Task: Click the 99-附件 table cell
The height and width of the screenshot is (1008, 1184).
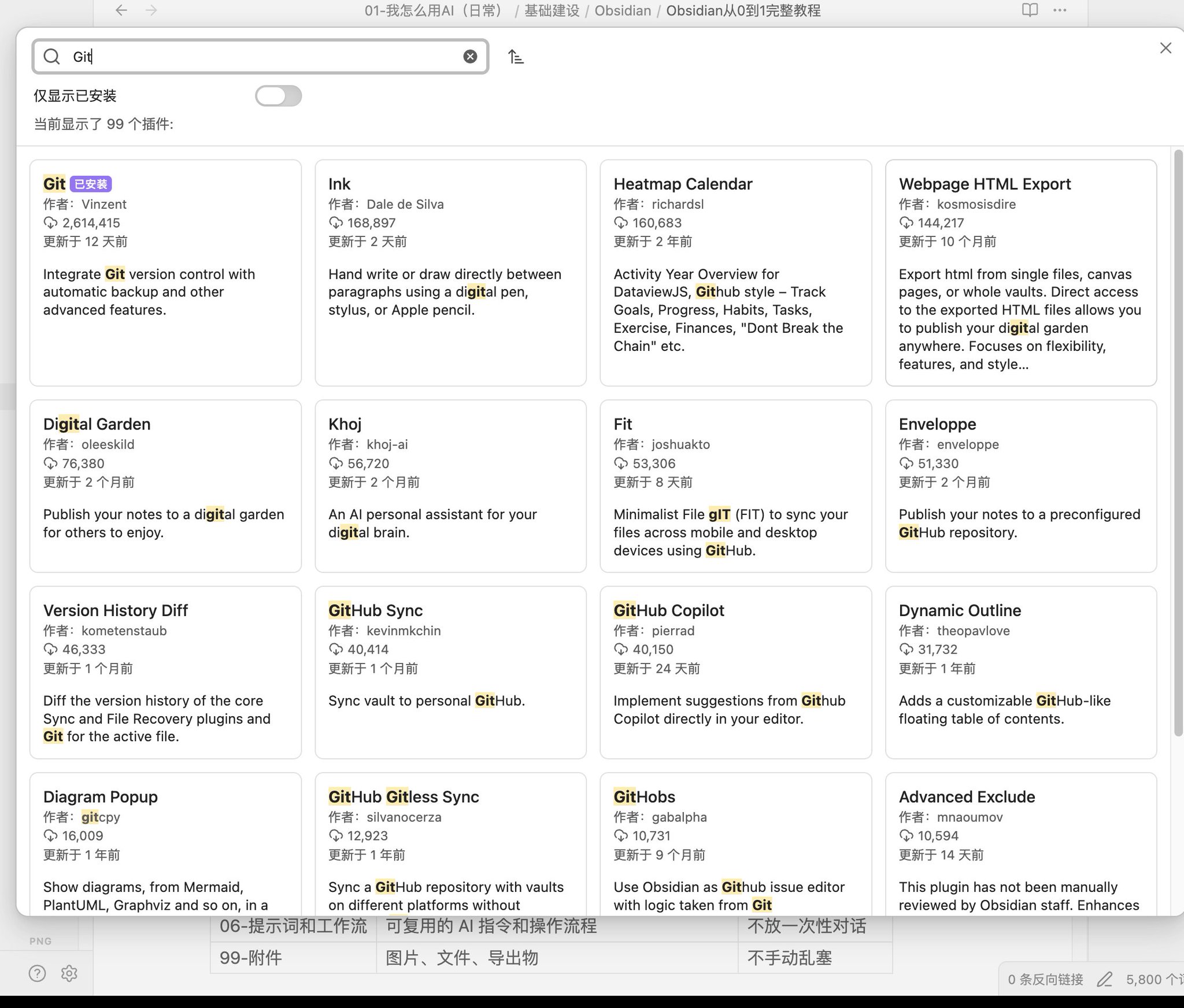Action: (293, 958)
